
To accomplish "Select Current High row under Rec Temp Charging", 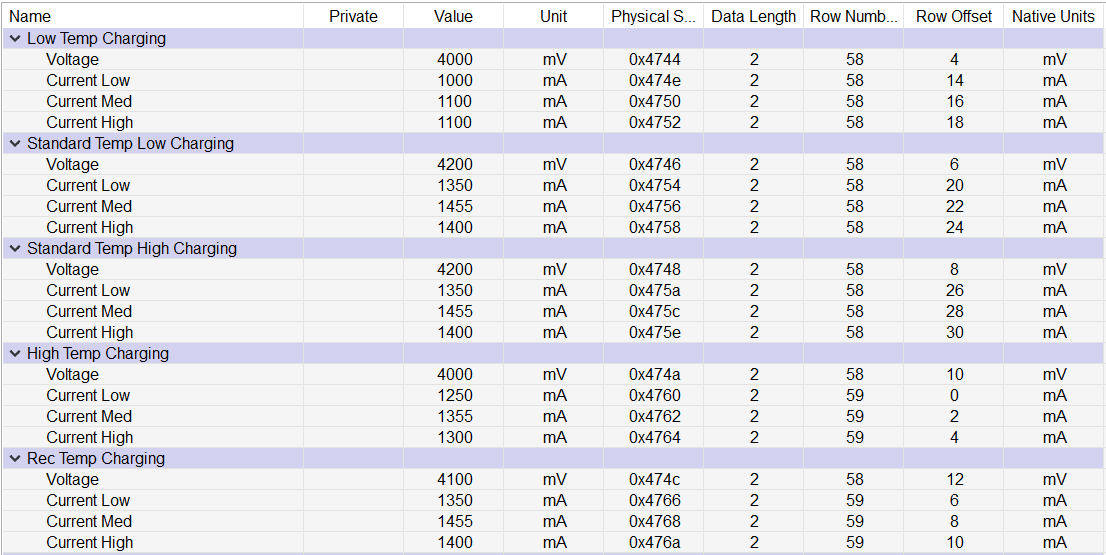I will (x=89, y=543).
